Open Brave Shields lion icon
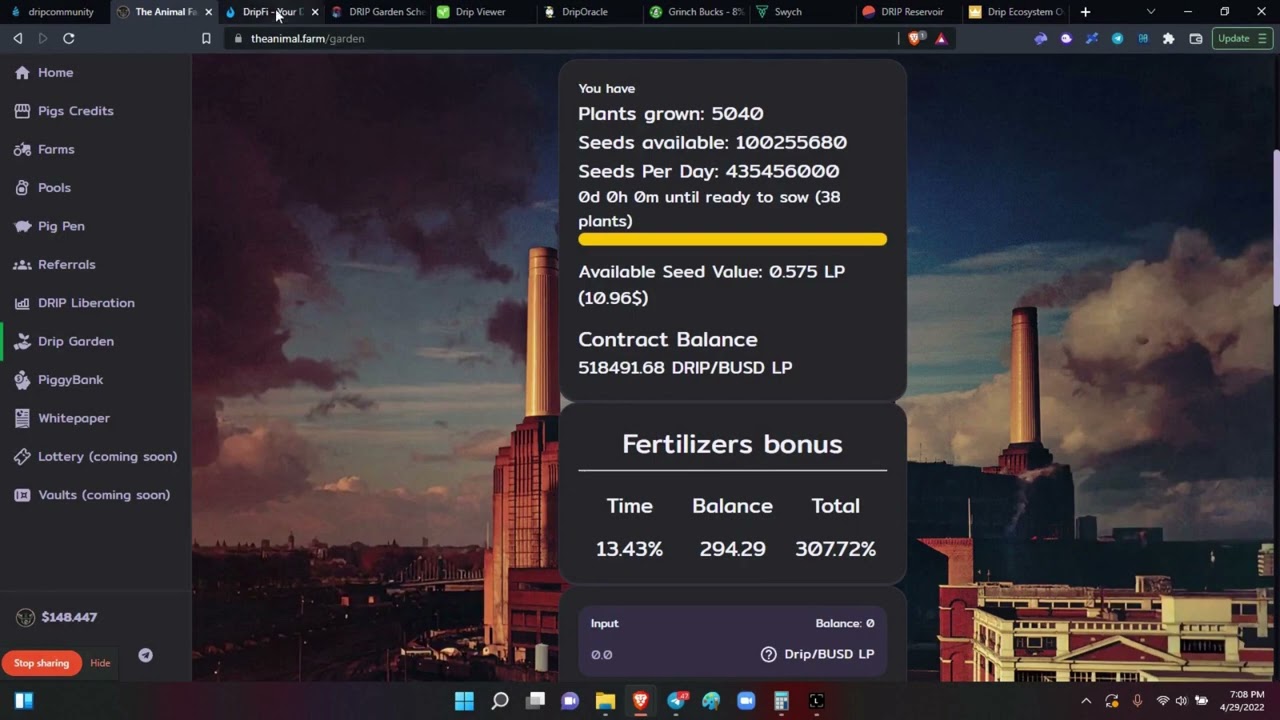This screenshot has width=1280, height=720. point(915,38)
